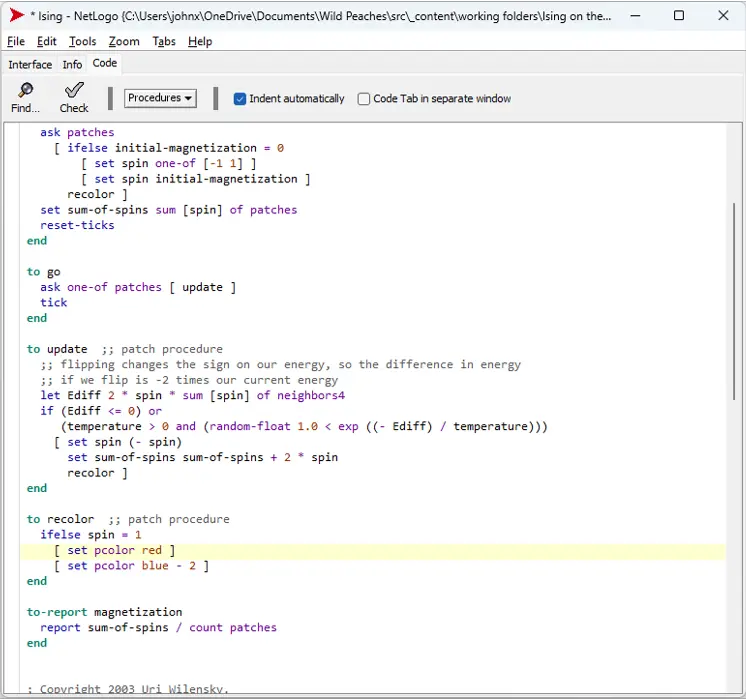Screen dimensions: 746x699
Task: Click 'report sum-of-spins / count patches' line
Action: click(158, 628)
